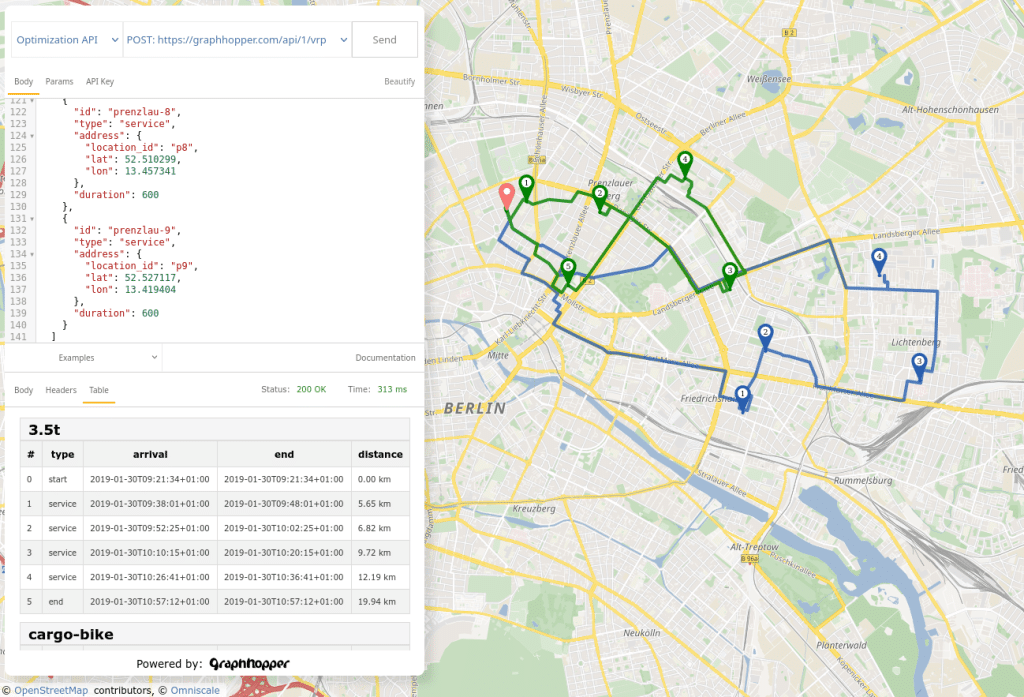1024x697 pixels.
Task: Collapse the JSON object at line 131
Action: [33, 219]
